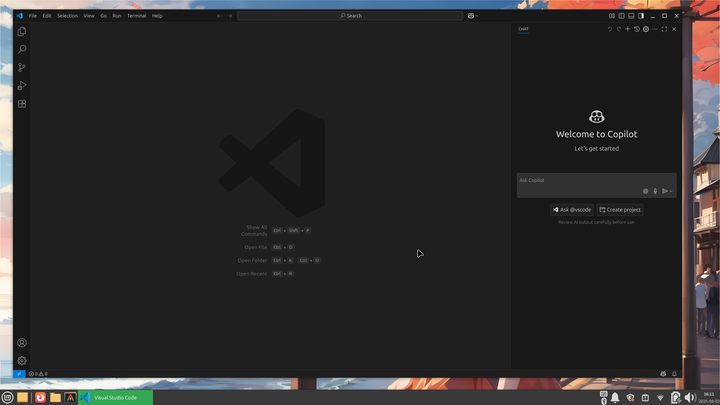Open the Manage gear settings icon
This screenshot has height=405, width=720.
tap(22, 360)
